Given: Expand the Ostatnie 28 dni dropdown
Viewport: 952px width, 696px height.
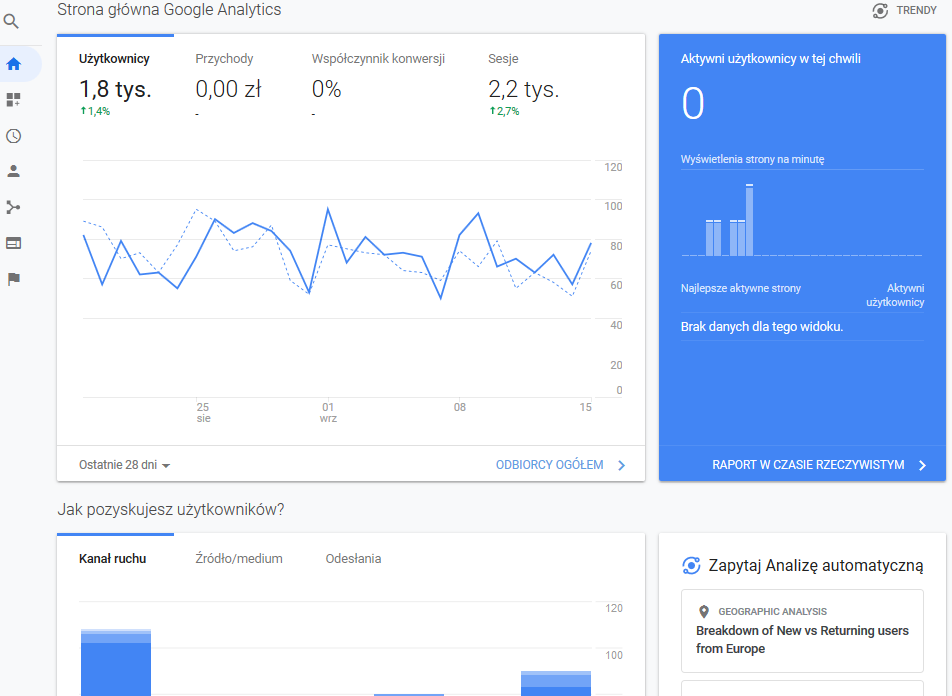Looking at the screenshot, I should click(x=125, y=465).
